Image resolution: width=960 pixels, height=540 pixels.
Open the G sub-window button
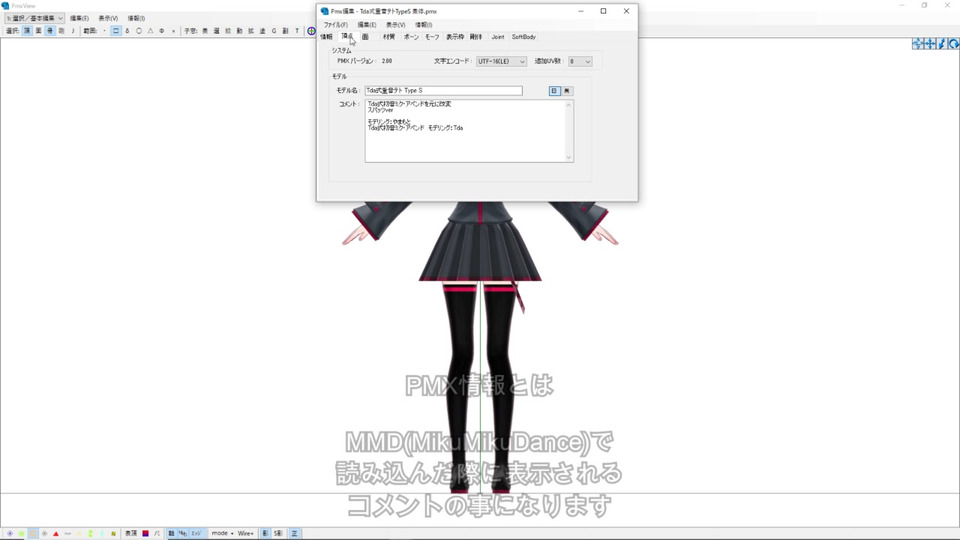coord(274,31)
